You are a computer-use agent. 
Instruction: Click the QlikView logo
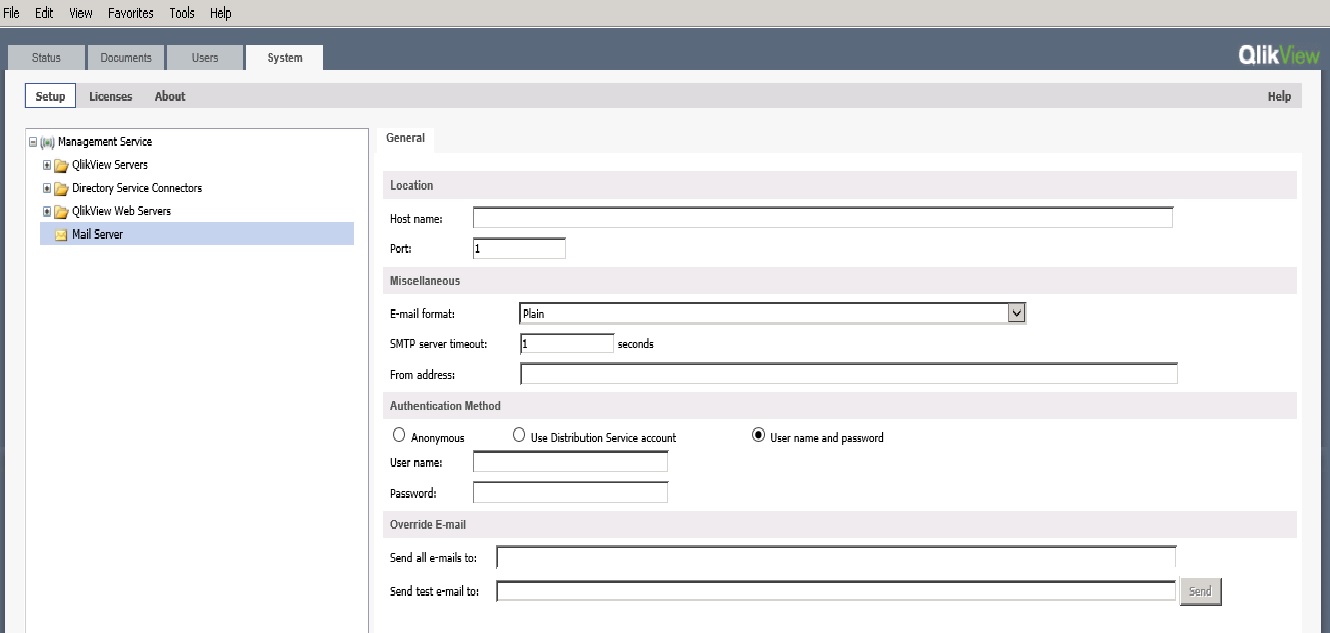click(1279, 56)
